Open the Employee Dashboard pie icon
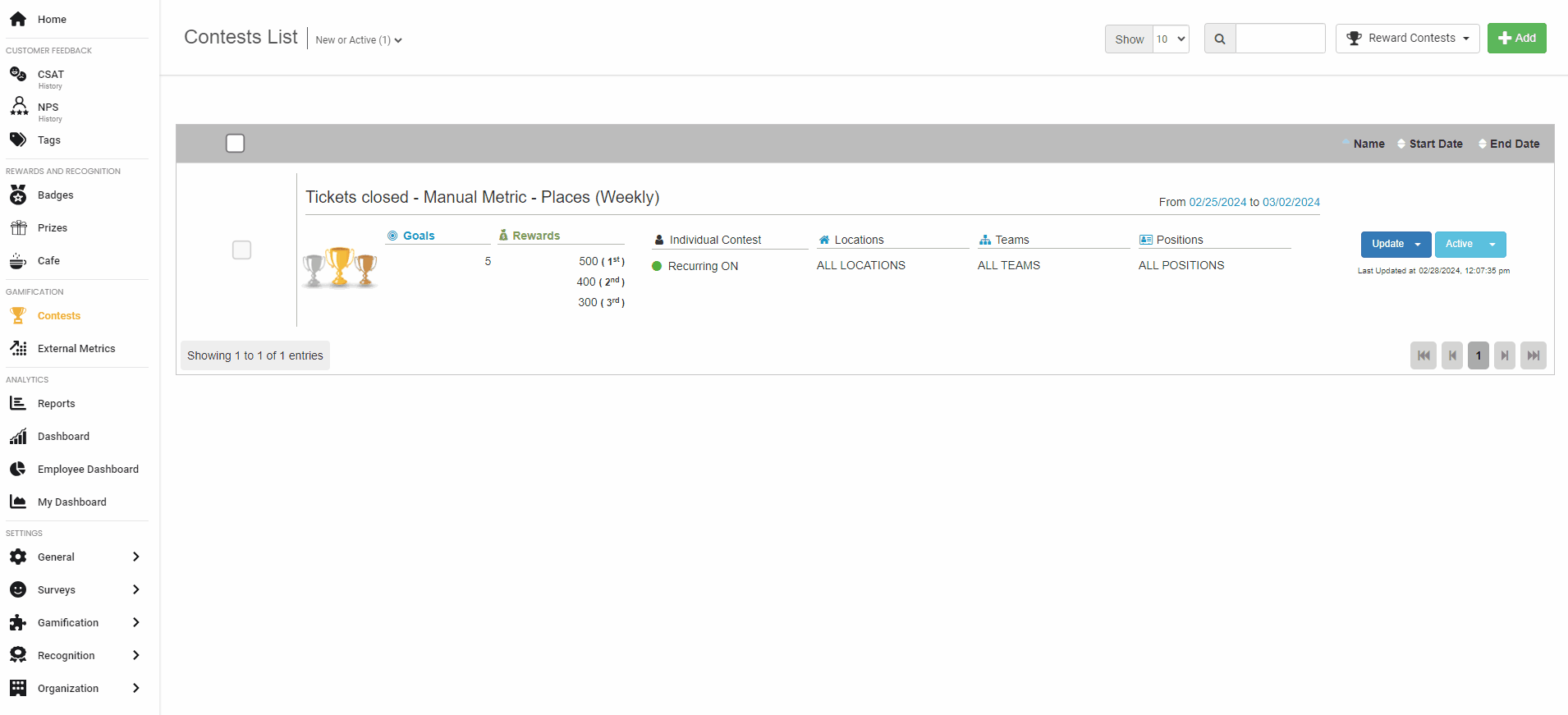This screenshot has width=1568, height=715. click(x=18, y=469)
